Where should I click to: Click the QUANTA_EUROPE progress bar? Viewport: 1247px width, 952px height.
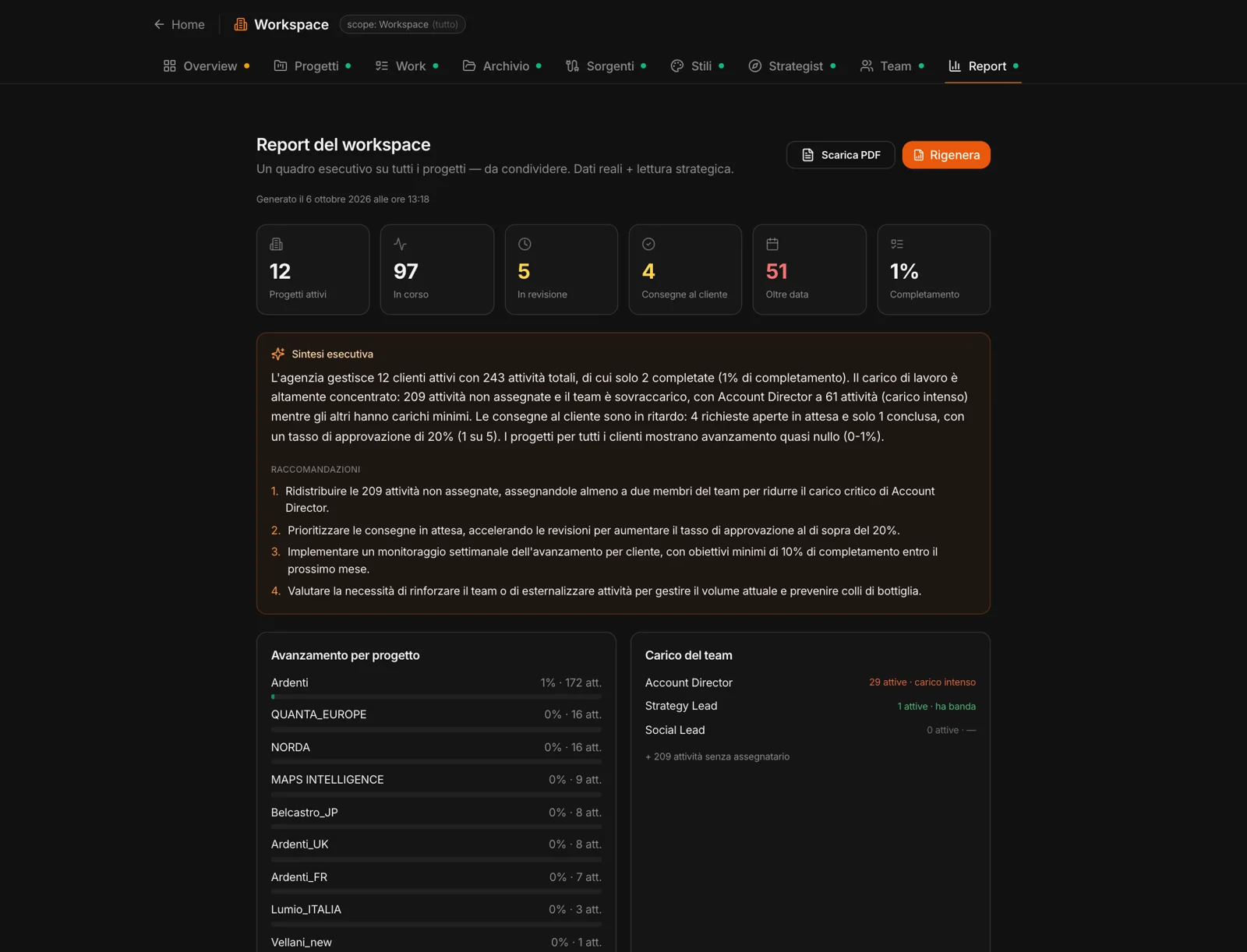[436, 729]
